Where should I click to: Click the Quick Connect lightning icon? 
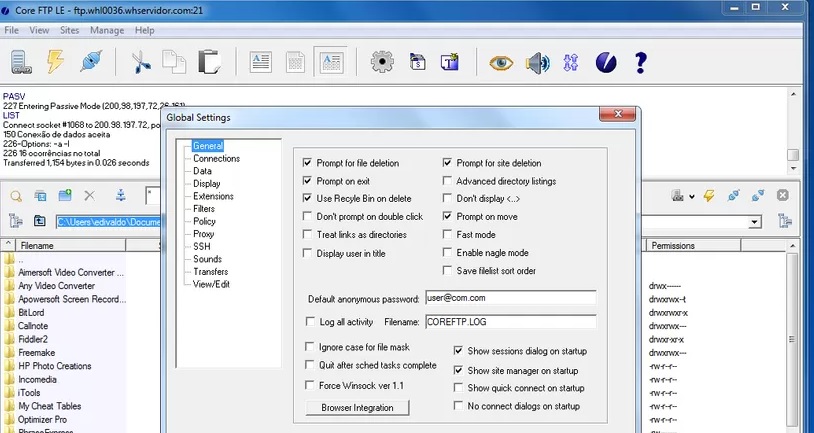click(55, 62)
